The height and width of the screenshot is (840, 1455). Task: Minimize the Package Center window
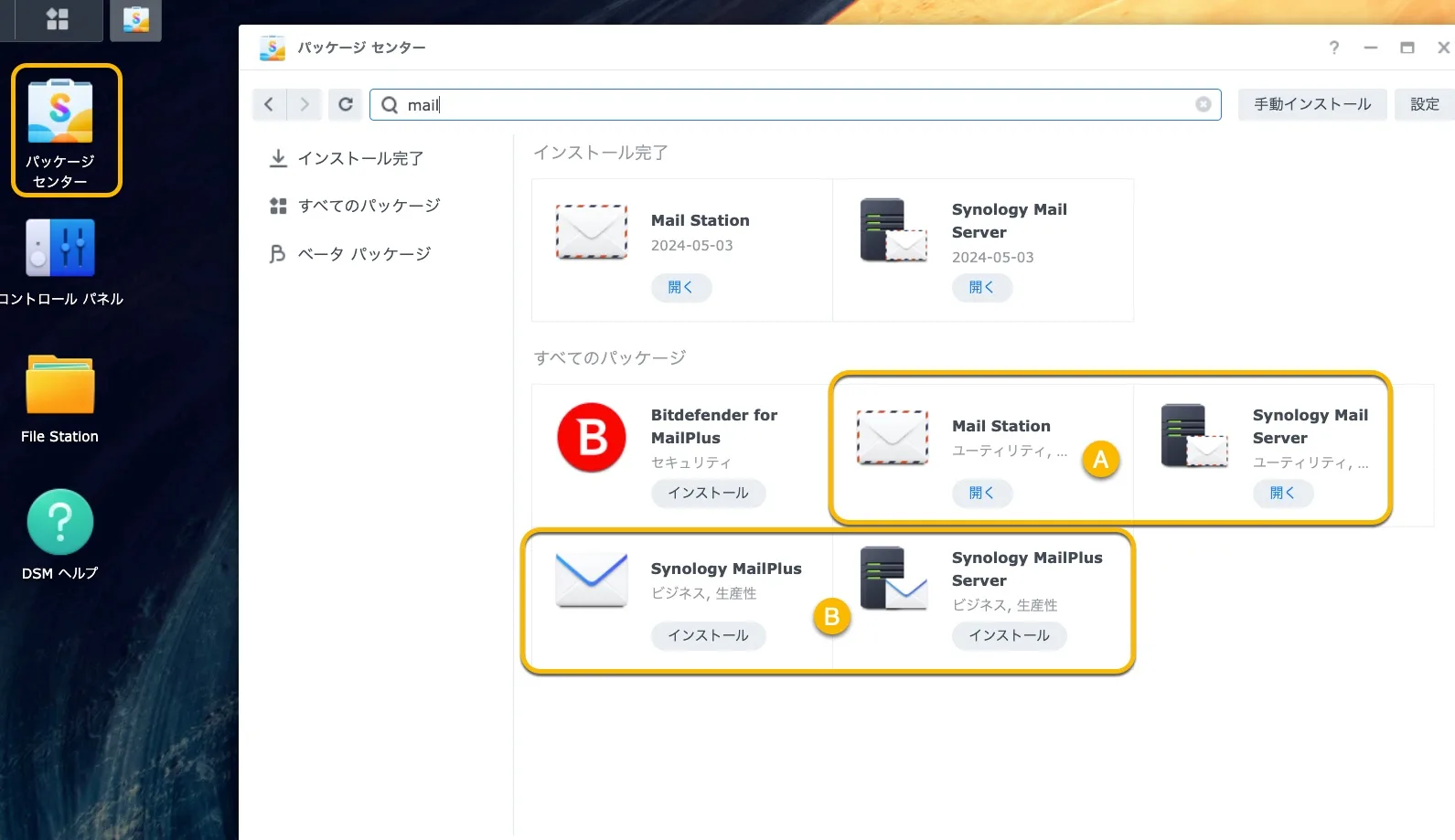[1371, 48]
